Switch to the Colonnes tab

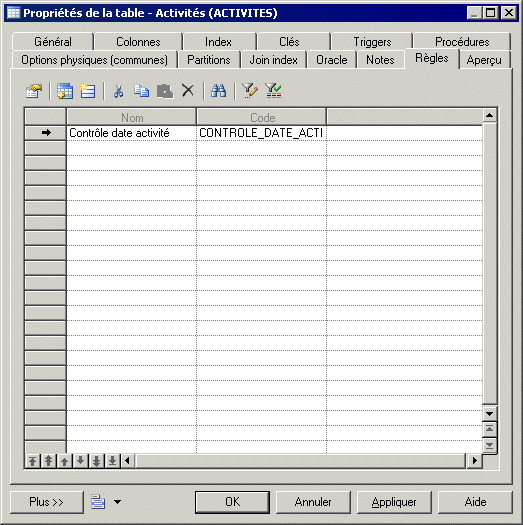pyautogui.click(x=138, y=42)
